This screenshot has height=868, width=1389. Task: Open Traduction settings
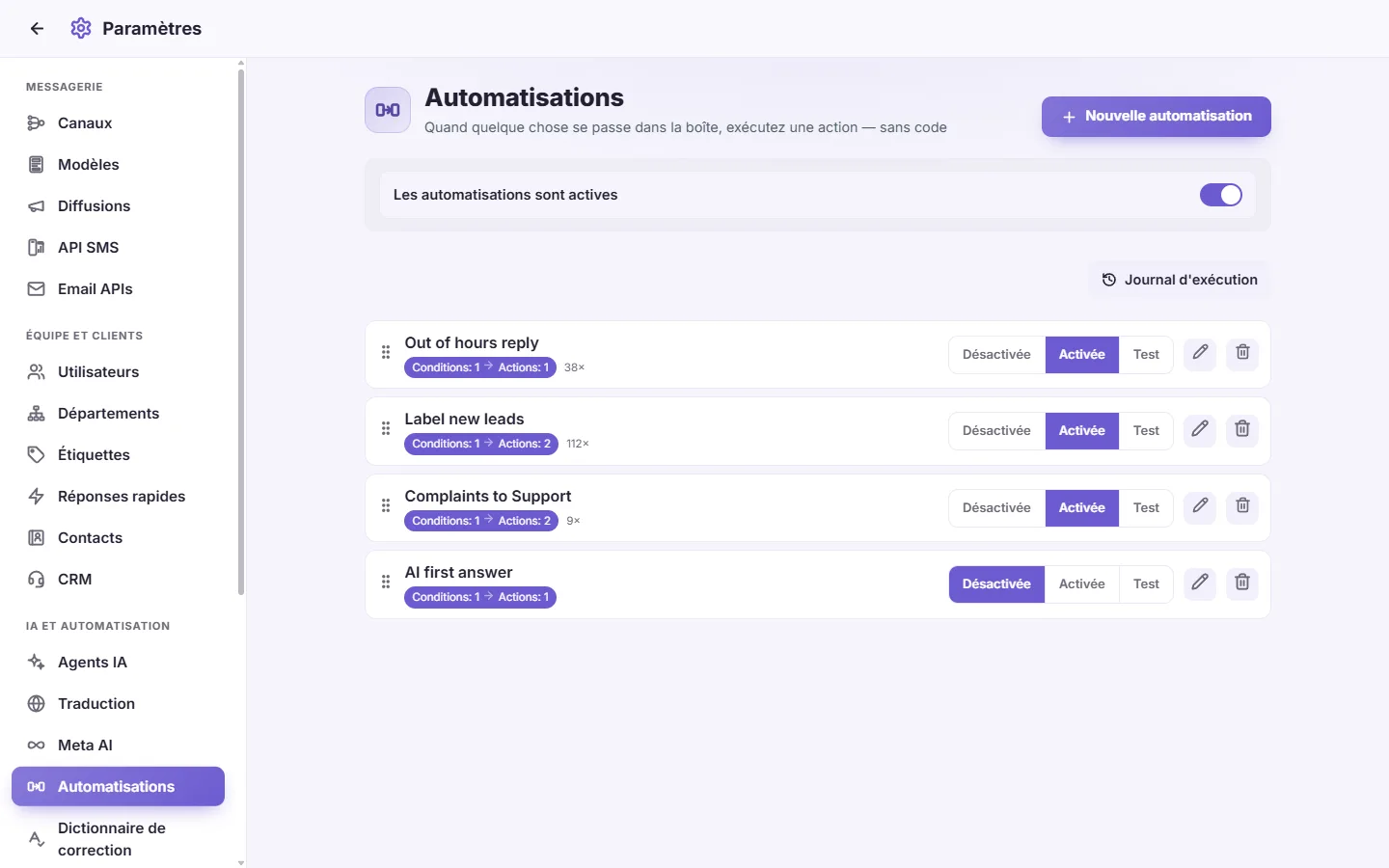(x=118, y=704)
